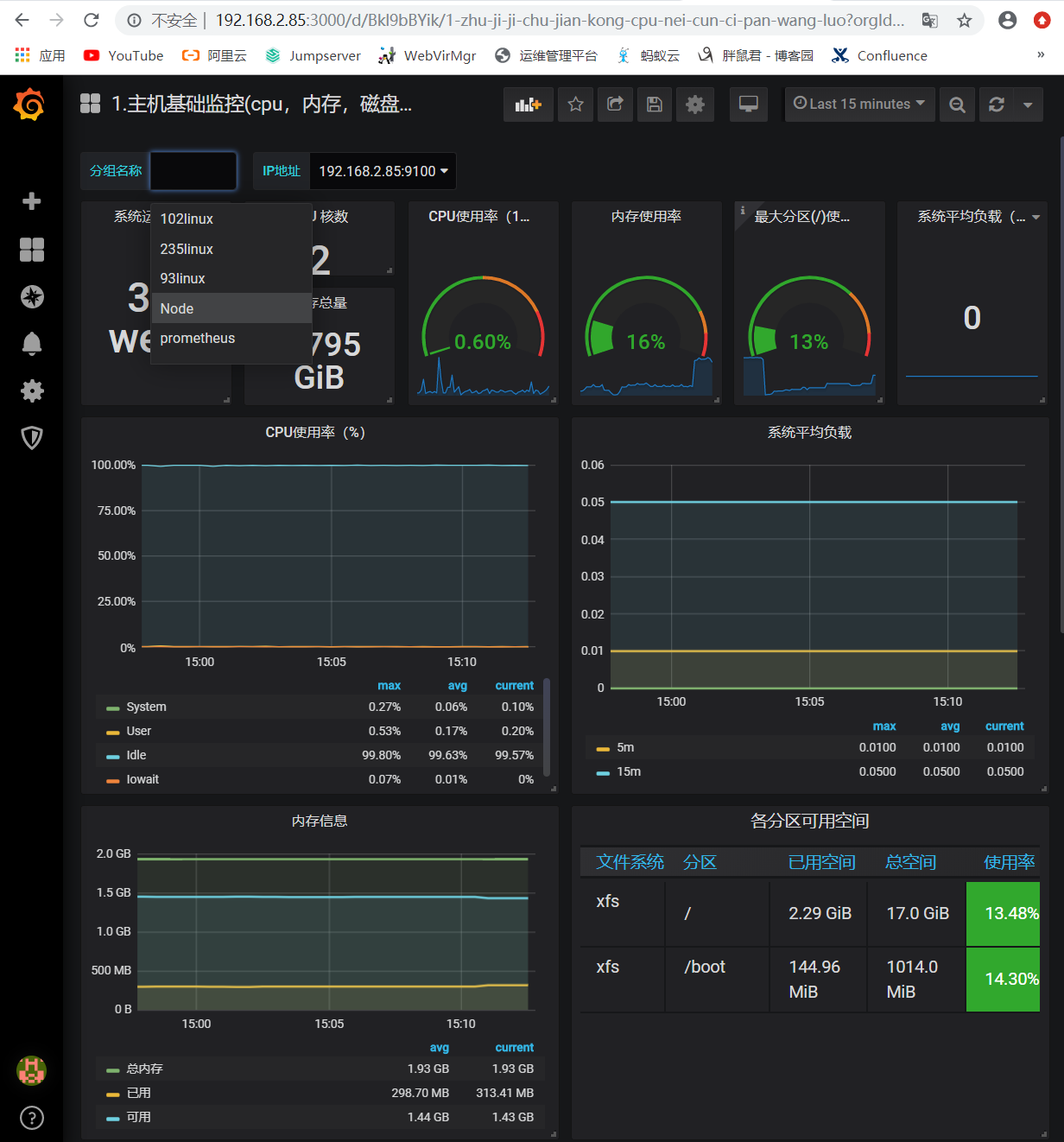
Task: Open Alerting bell in sidebar
Action: click(32, 344)
